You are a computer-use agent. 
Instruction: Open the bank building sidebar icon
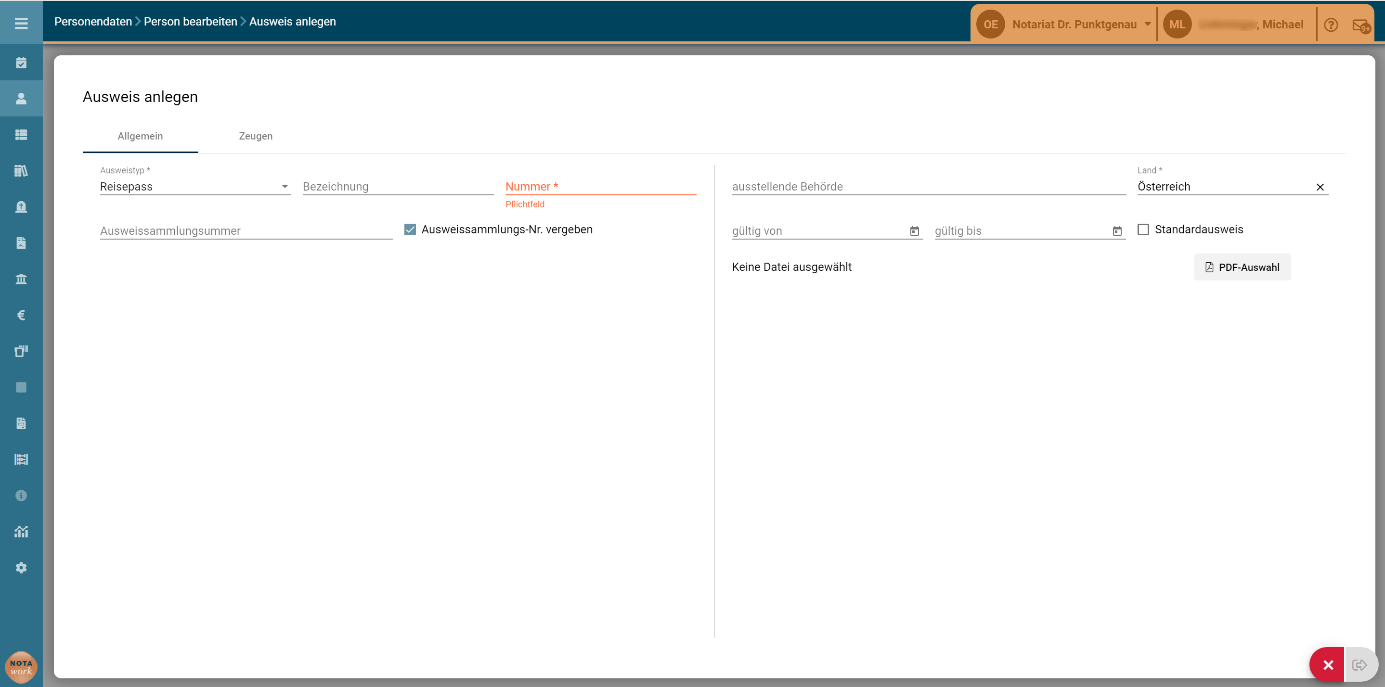click(x=21, y=279)
